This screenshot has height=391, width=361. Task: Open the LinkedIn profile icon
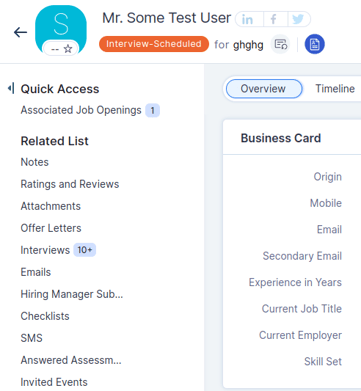point(249,19)
